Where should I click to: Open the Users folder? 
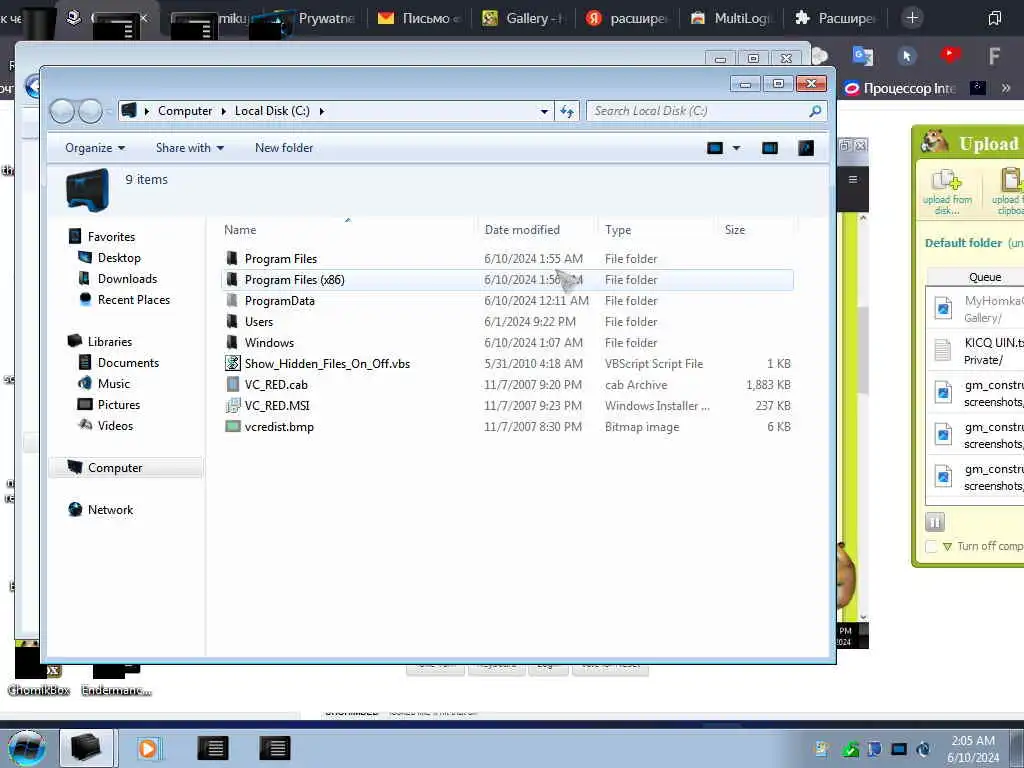click(x=259, y=321)
